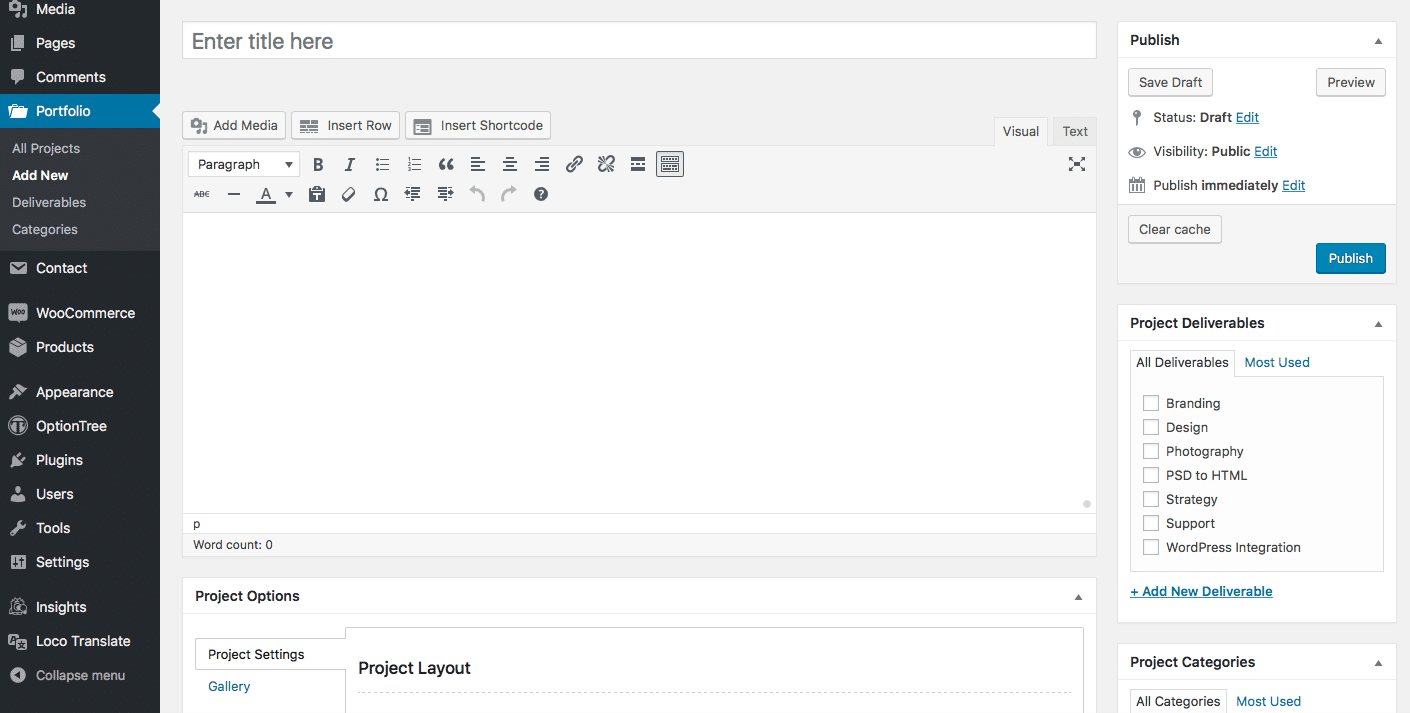Open the Paragraph format dropdown
Viewport: 1410px width, 713px height.
point(244,164)
